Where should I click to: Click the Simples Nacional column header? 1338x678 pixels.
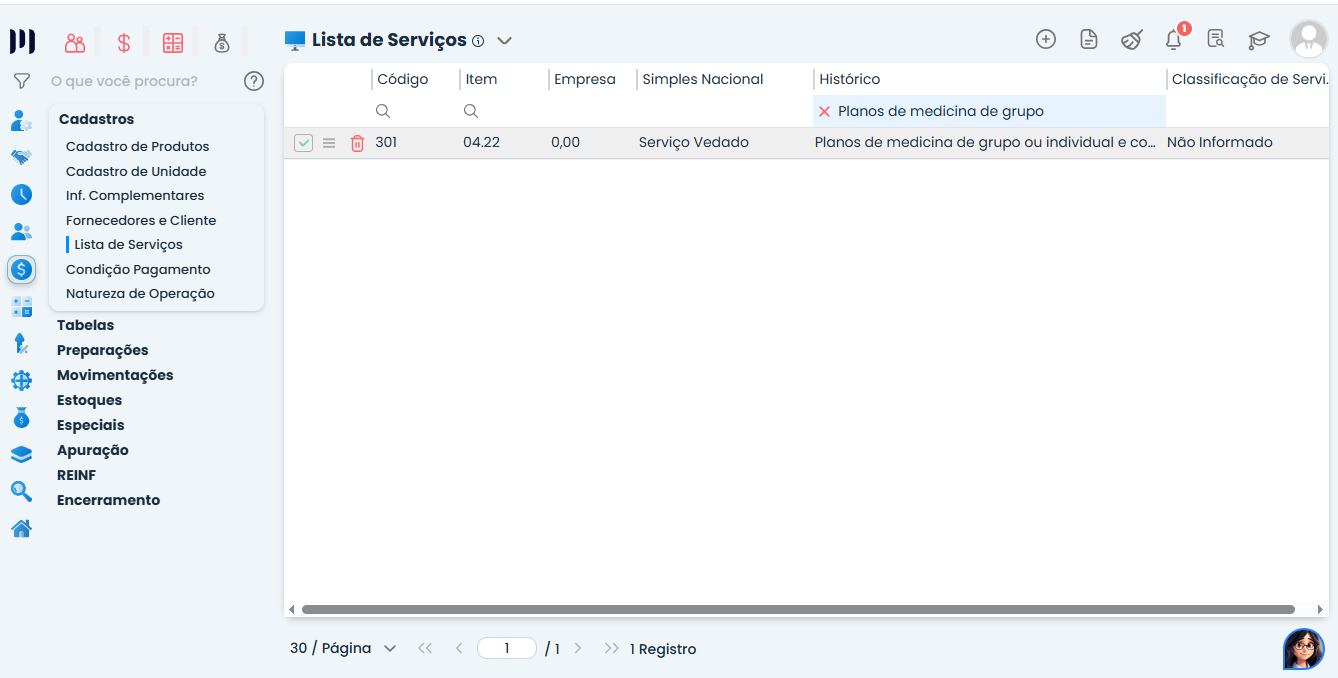[702, 79]
